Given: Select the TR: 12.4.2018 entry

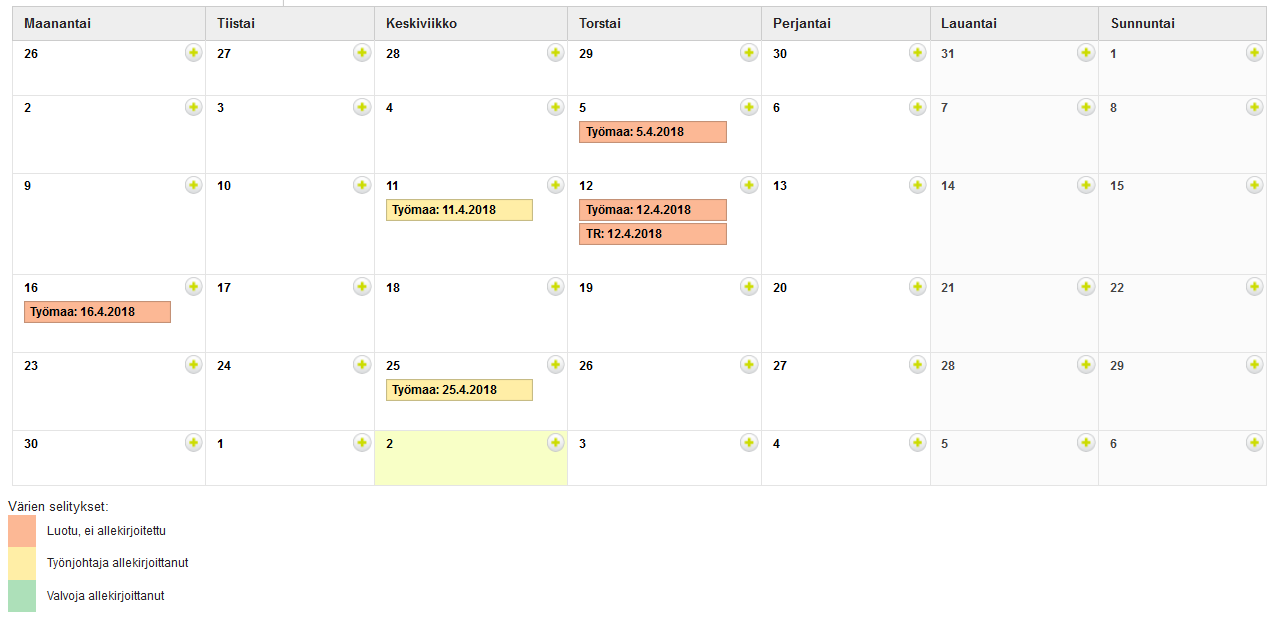Looking at the screenshot, I should point(652,234).
